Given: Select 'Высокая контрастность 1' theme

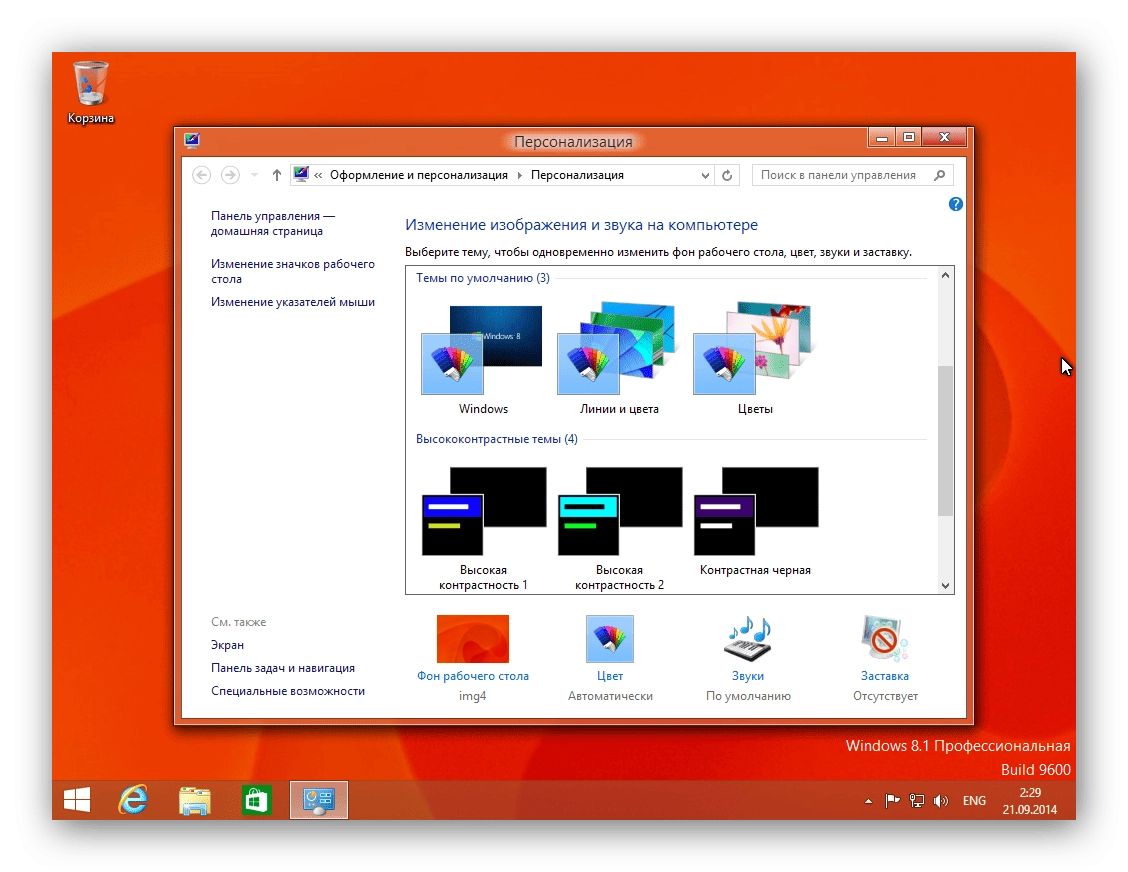Looking at the screenshot, I should [483, 529].
